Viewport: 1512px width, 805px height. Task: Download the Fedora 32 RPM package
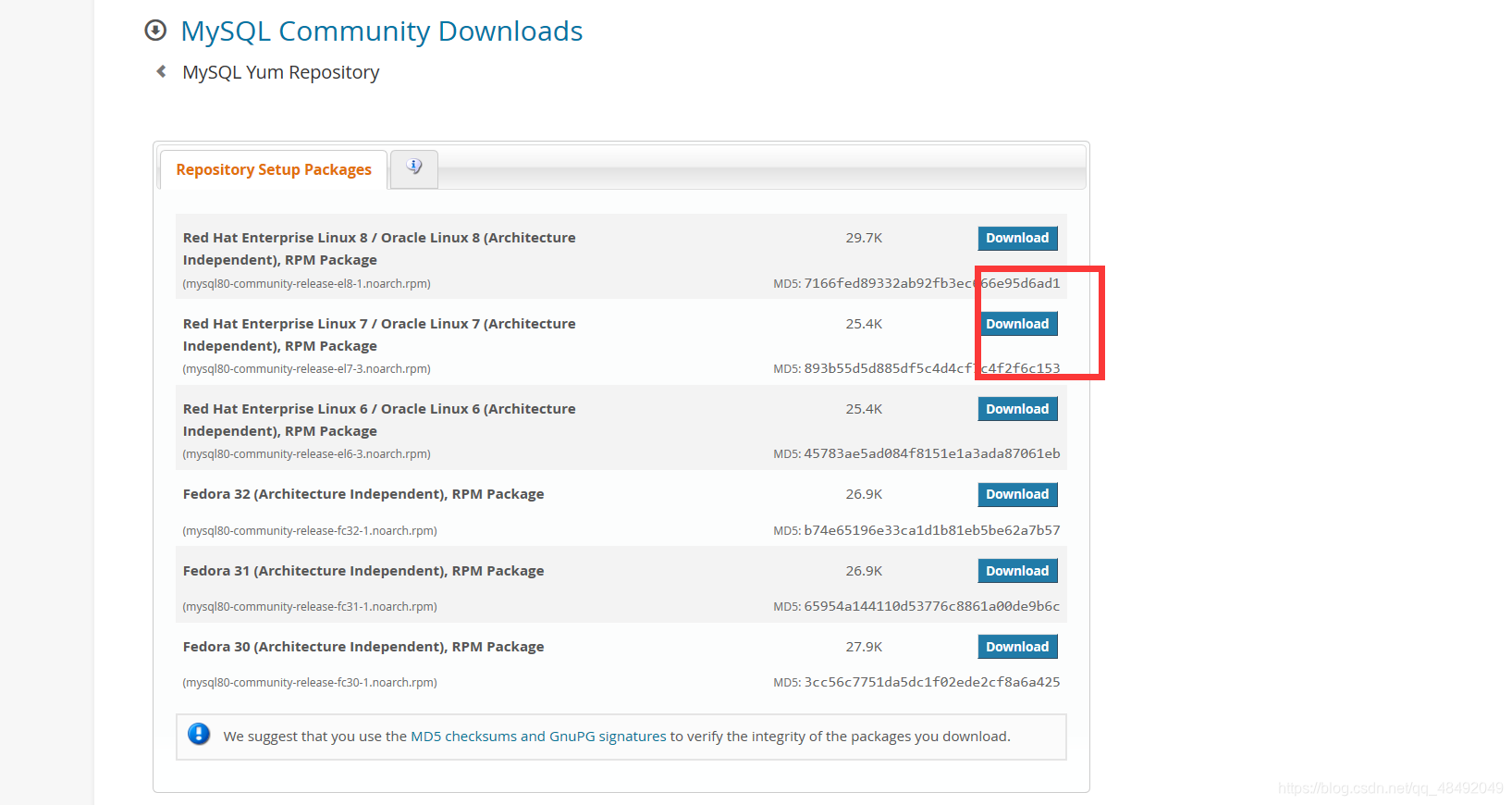1017,494
